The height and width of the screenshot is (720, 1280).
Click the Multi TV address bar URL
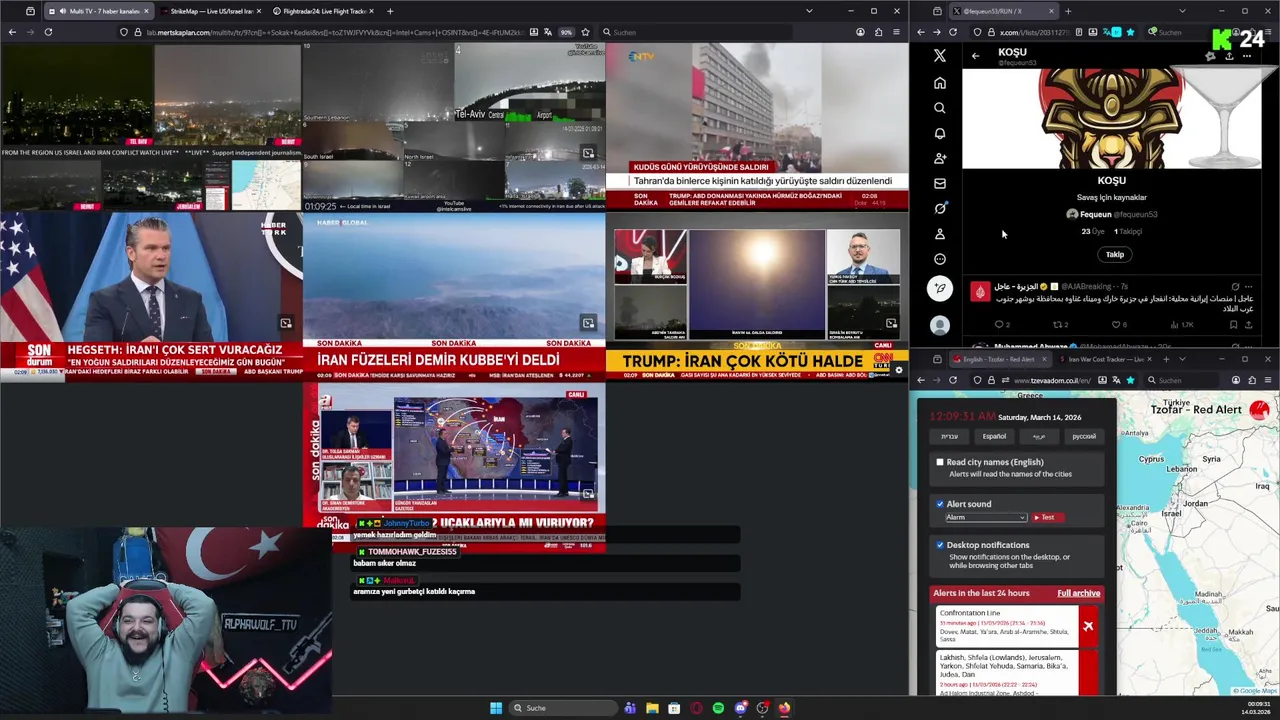click(335, 32)
